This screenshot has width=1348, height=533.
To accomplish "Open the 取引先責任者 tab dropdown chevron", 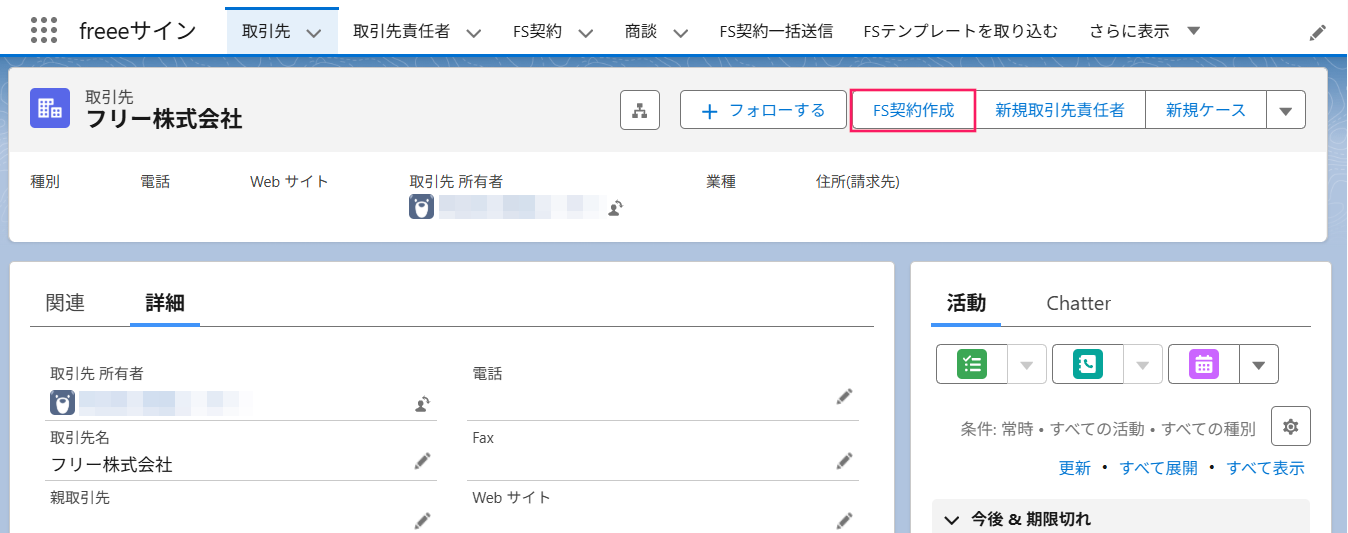I will (474, 32).
